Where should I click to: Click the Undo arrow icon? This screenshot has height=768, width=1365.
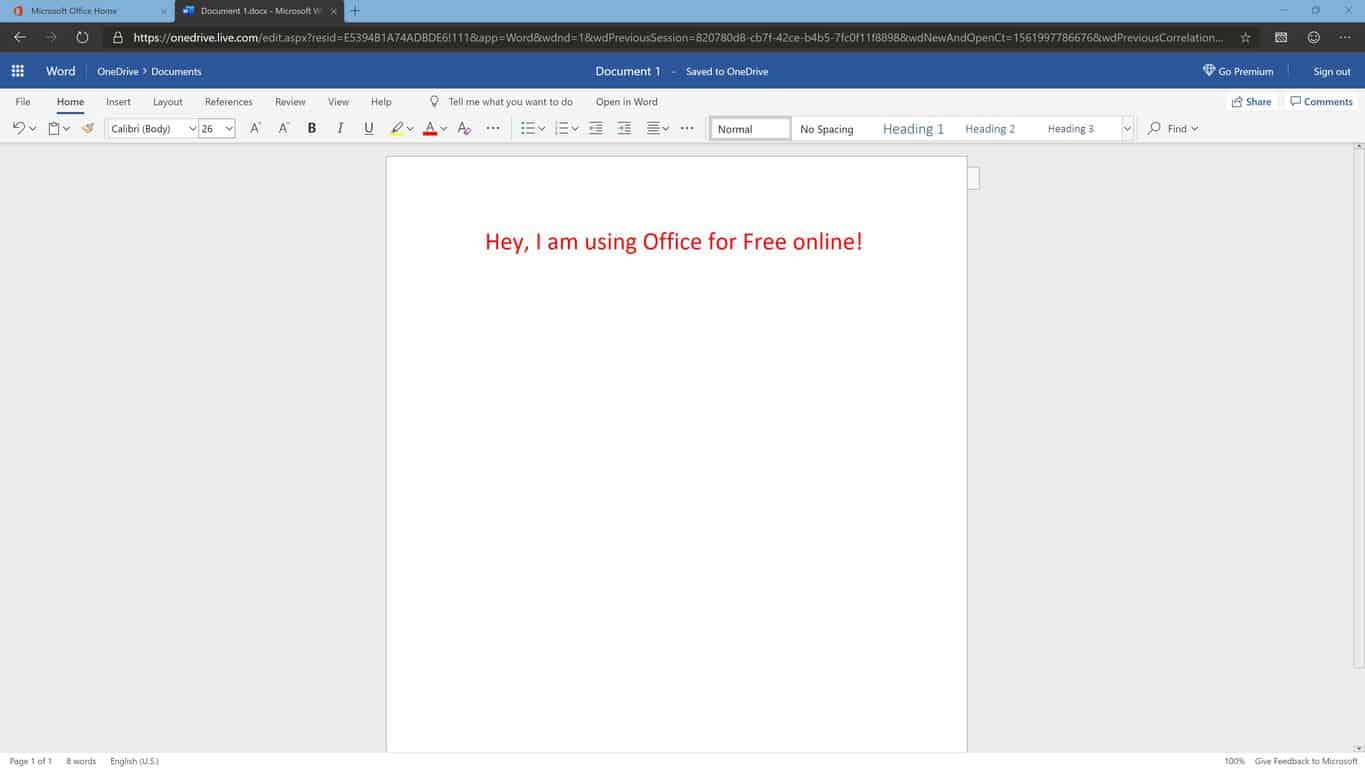[18, 128]
